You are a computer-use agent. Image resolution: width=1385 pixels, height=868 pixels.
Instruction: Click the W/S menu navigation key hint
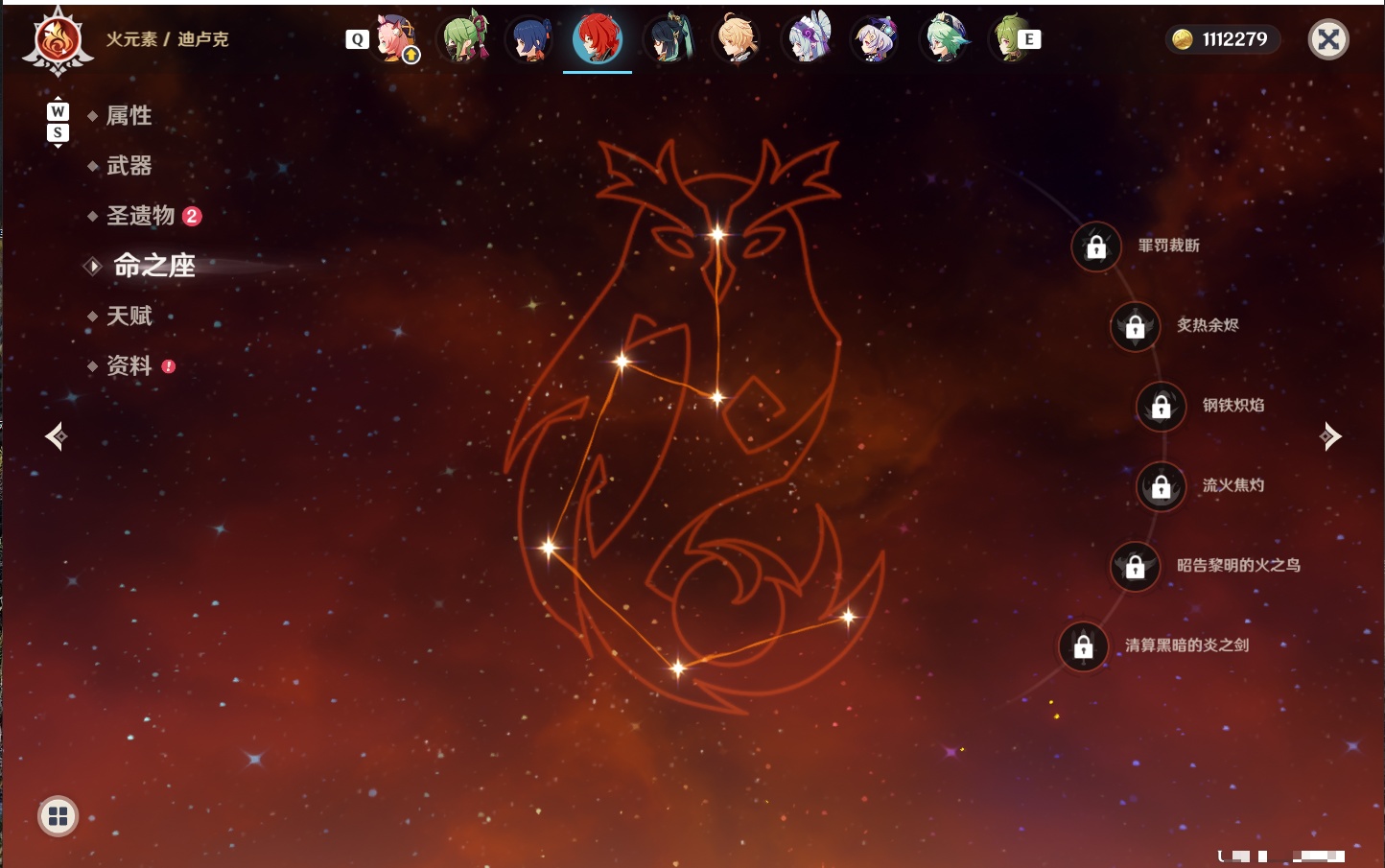coord(58,122)
